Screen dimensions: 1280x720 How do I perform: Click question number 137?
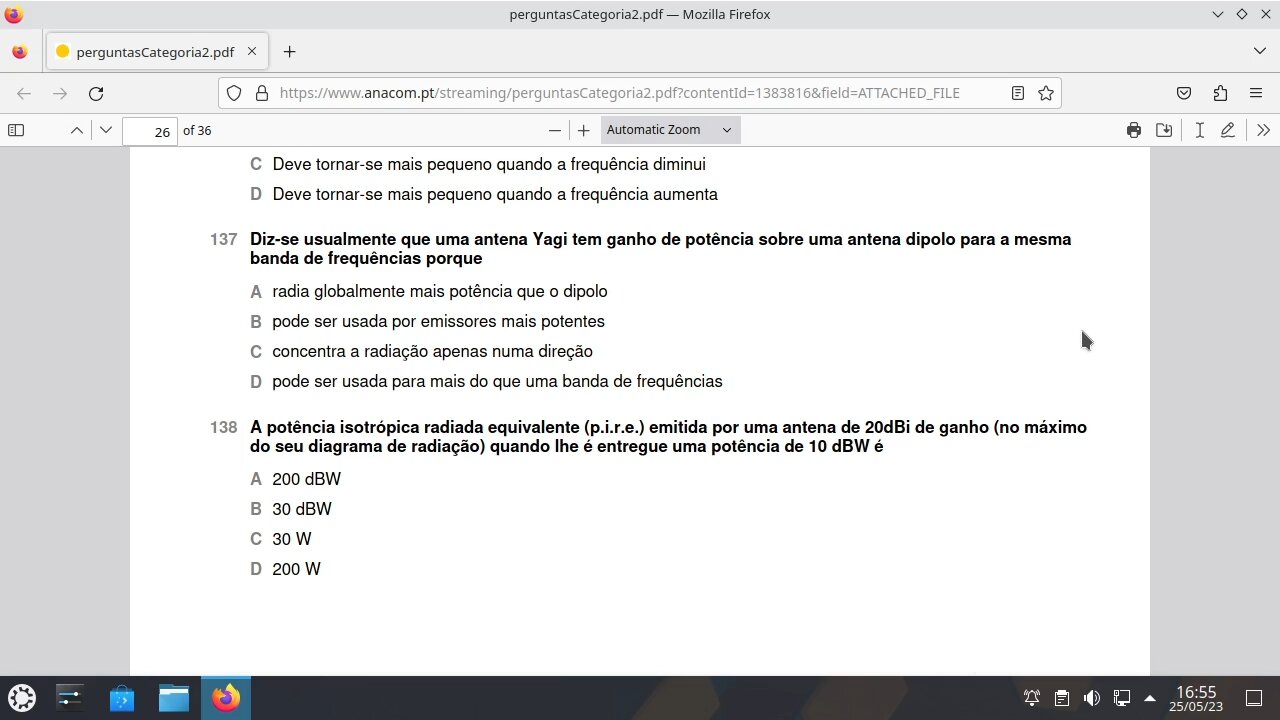pyautogui.click(x=223, y=239)
